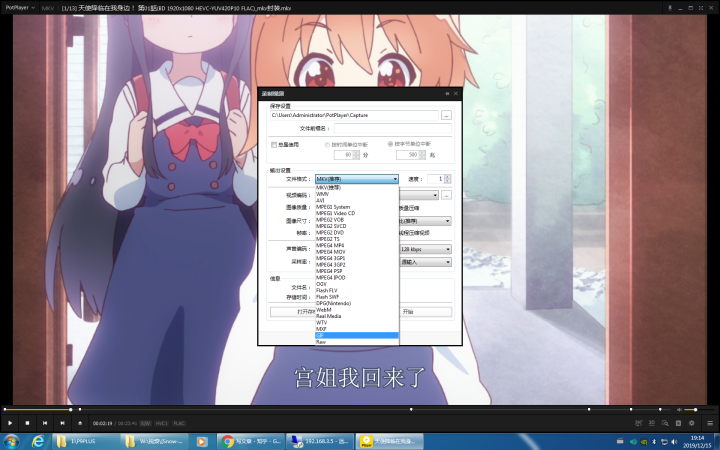Viewport: 720px width, 450px height.
Task: Open the media player taskbar icon
Action: click(201, 442)
